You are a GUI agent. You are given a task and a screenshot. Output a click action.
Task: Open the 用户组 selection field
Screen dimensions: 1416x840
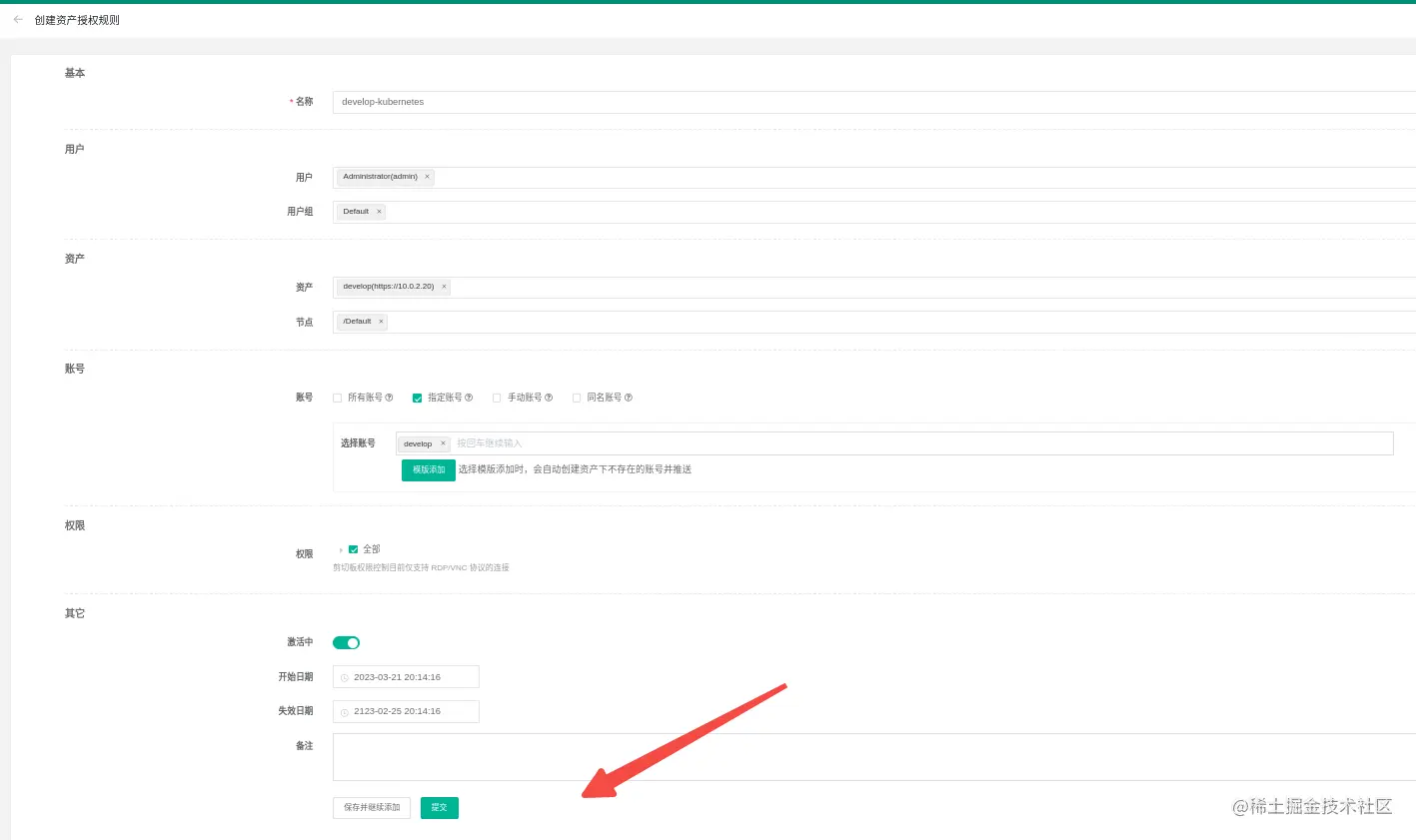tap(874, 212)
